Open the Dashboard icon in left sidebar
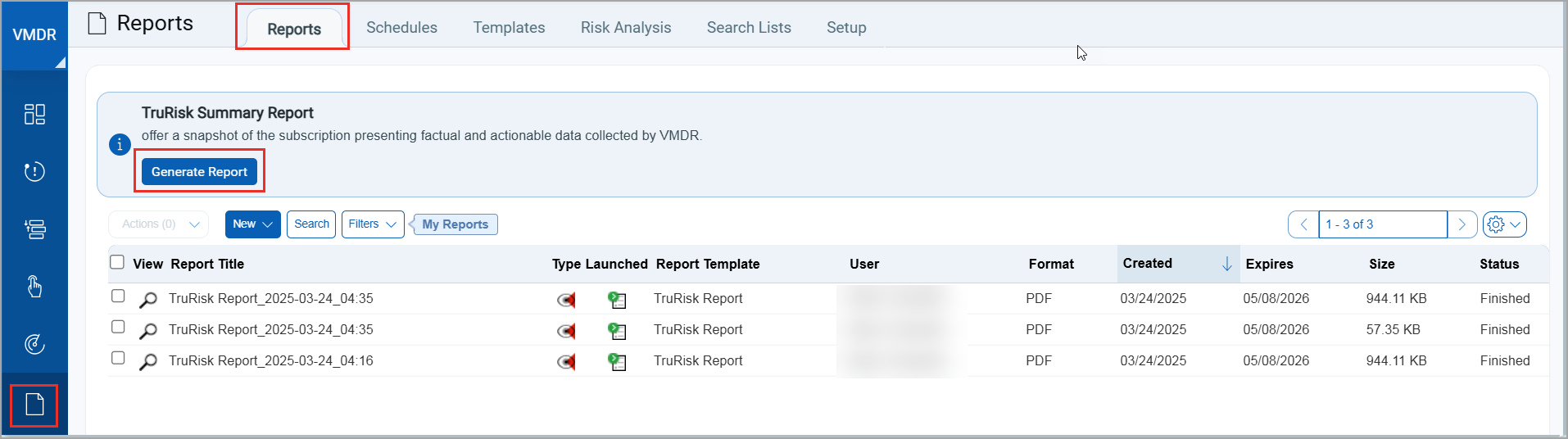 pos(34,114)
